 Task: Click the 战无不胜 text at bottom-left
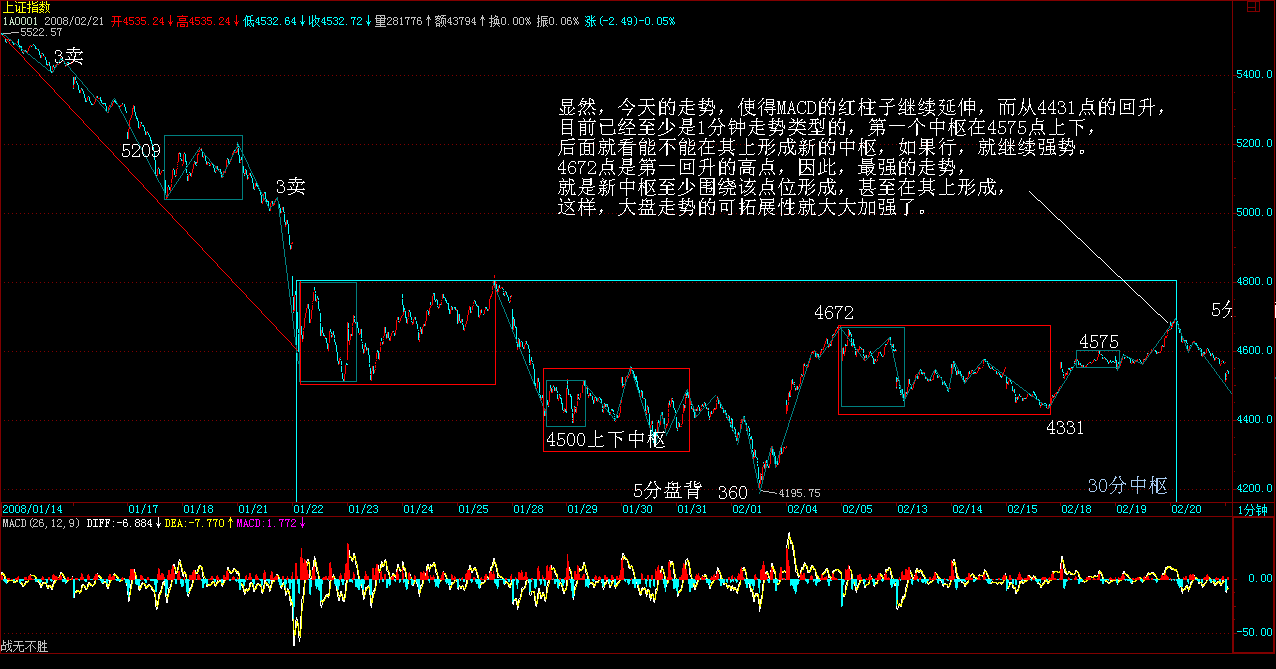pos(24,647)
